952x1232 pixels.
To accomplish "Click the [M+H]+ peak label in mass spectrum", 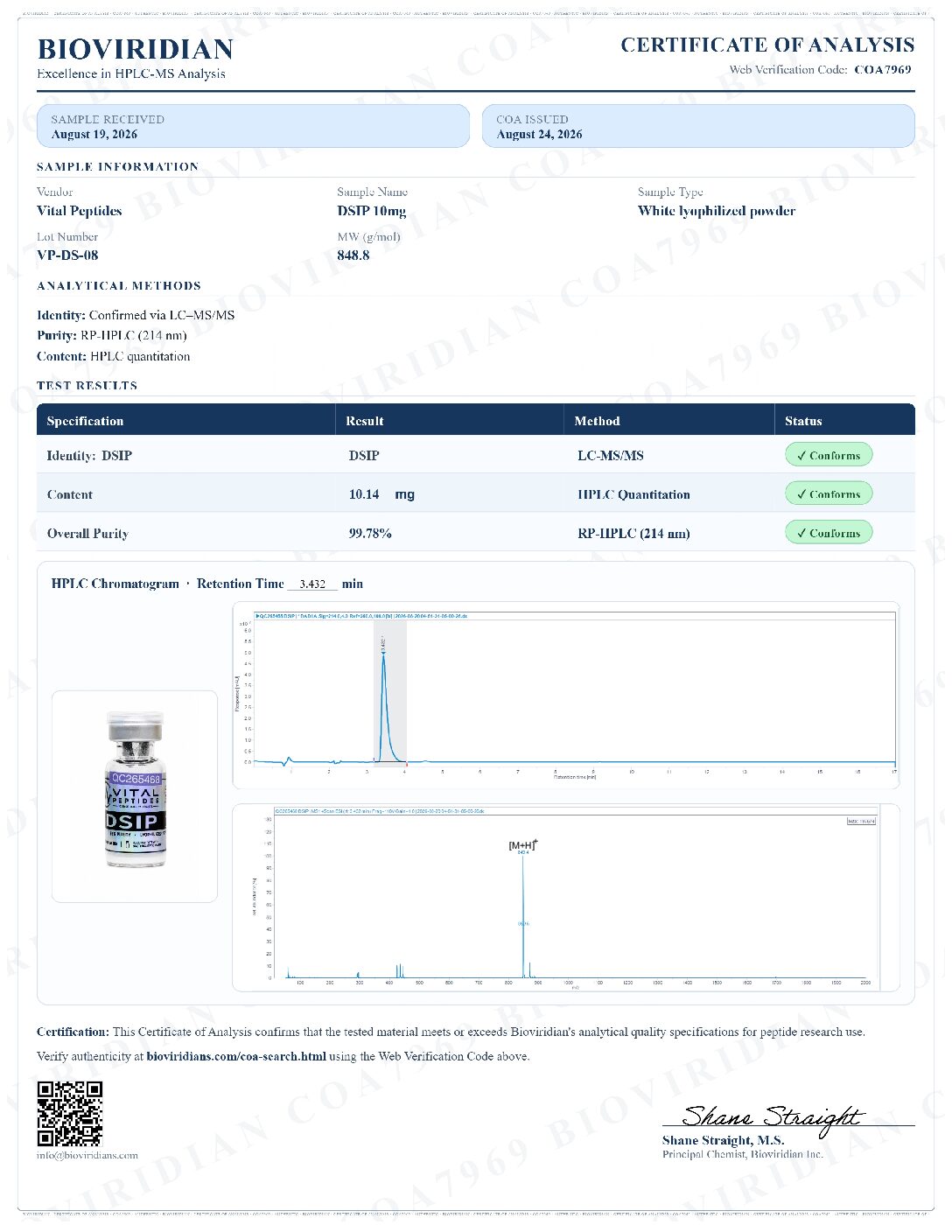I will pos(523,845).
